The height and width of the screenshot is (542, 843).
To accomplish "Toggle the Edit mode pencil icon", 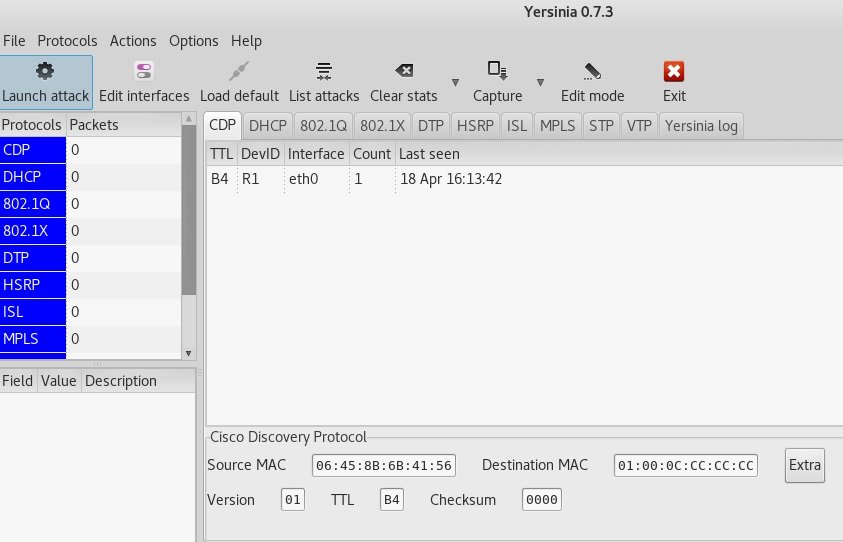I will pos(592,70).
